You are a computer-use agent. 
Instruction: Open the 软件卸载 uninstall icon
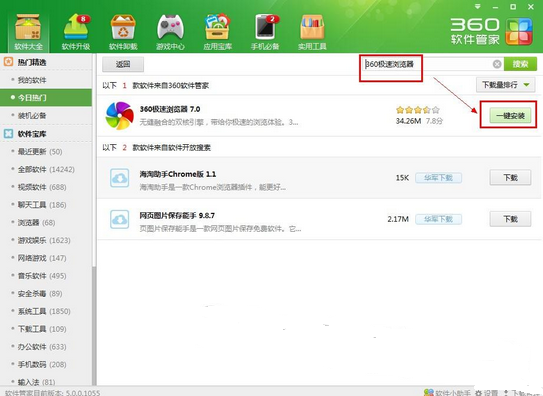click(123, 32)
